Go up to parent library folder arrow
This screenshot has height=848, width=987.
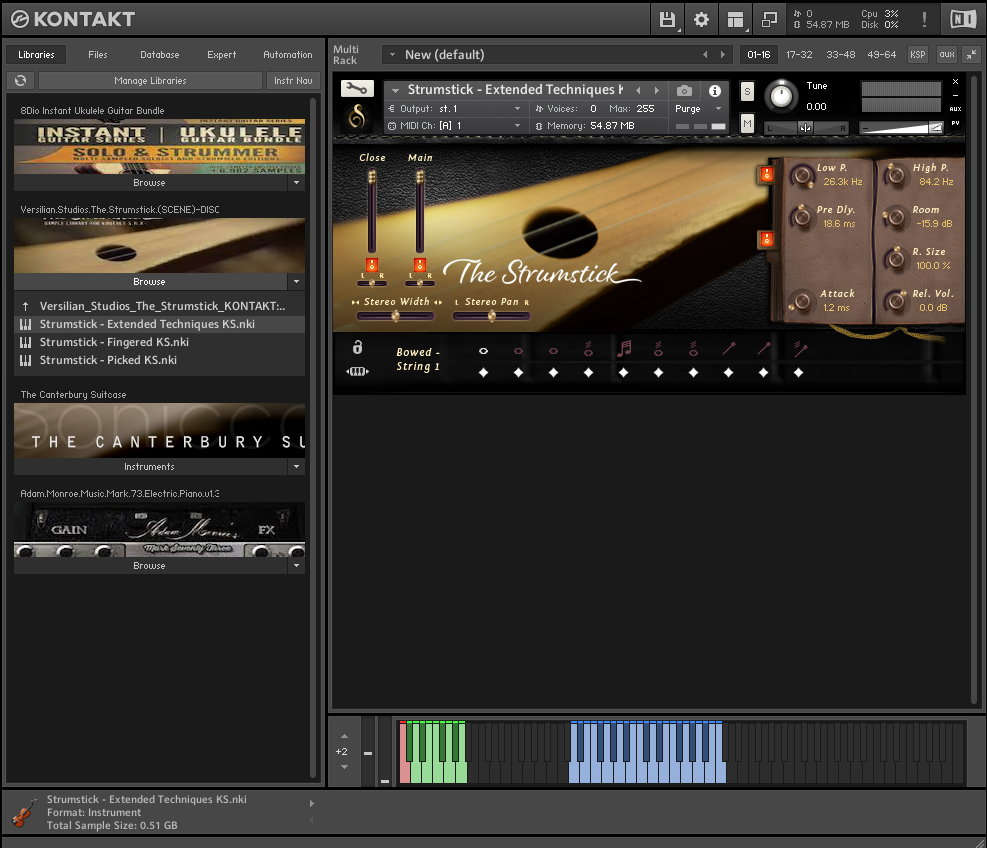(25, 307)
